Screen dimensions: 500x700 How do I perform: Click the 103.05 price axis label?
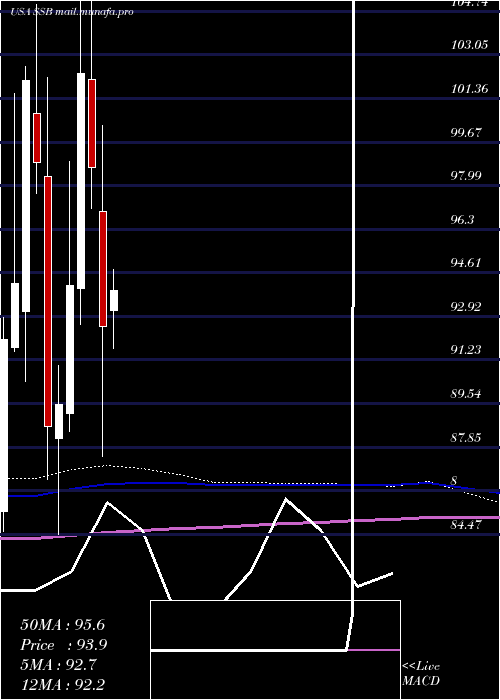(x=469, y=45)
